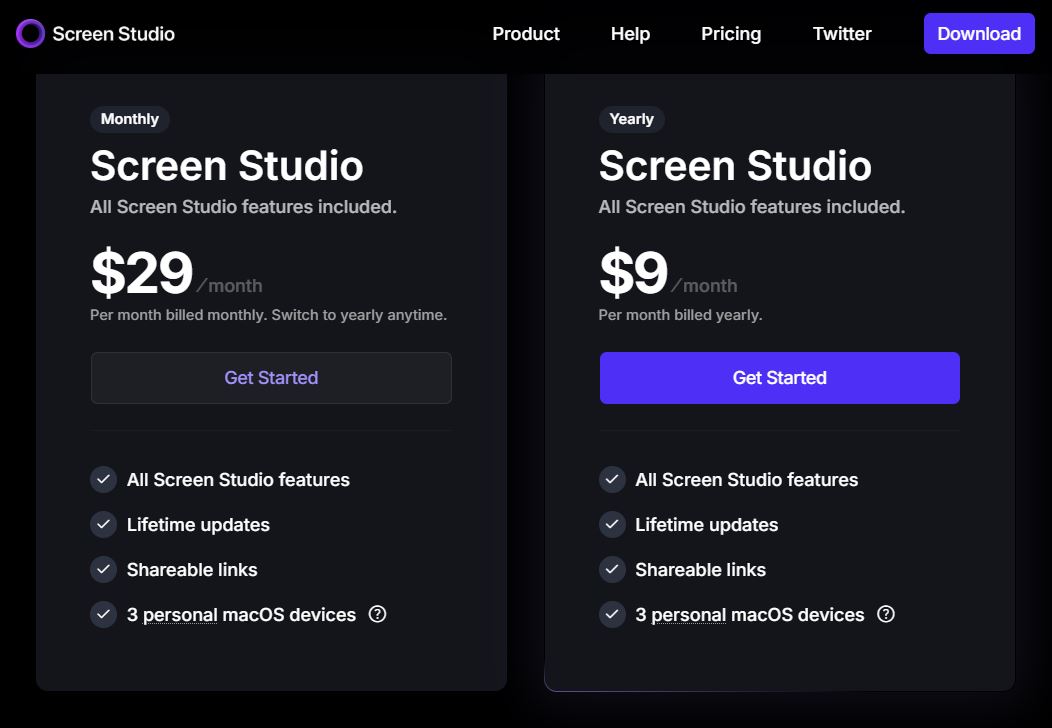Image resolution: width=1052 pixels, height=728 pixels.
Task: Click the checkmark beside "All Screen Studio features" on Yearly card
Action: [612, 479]
